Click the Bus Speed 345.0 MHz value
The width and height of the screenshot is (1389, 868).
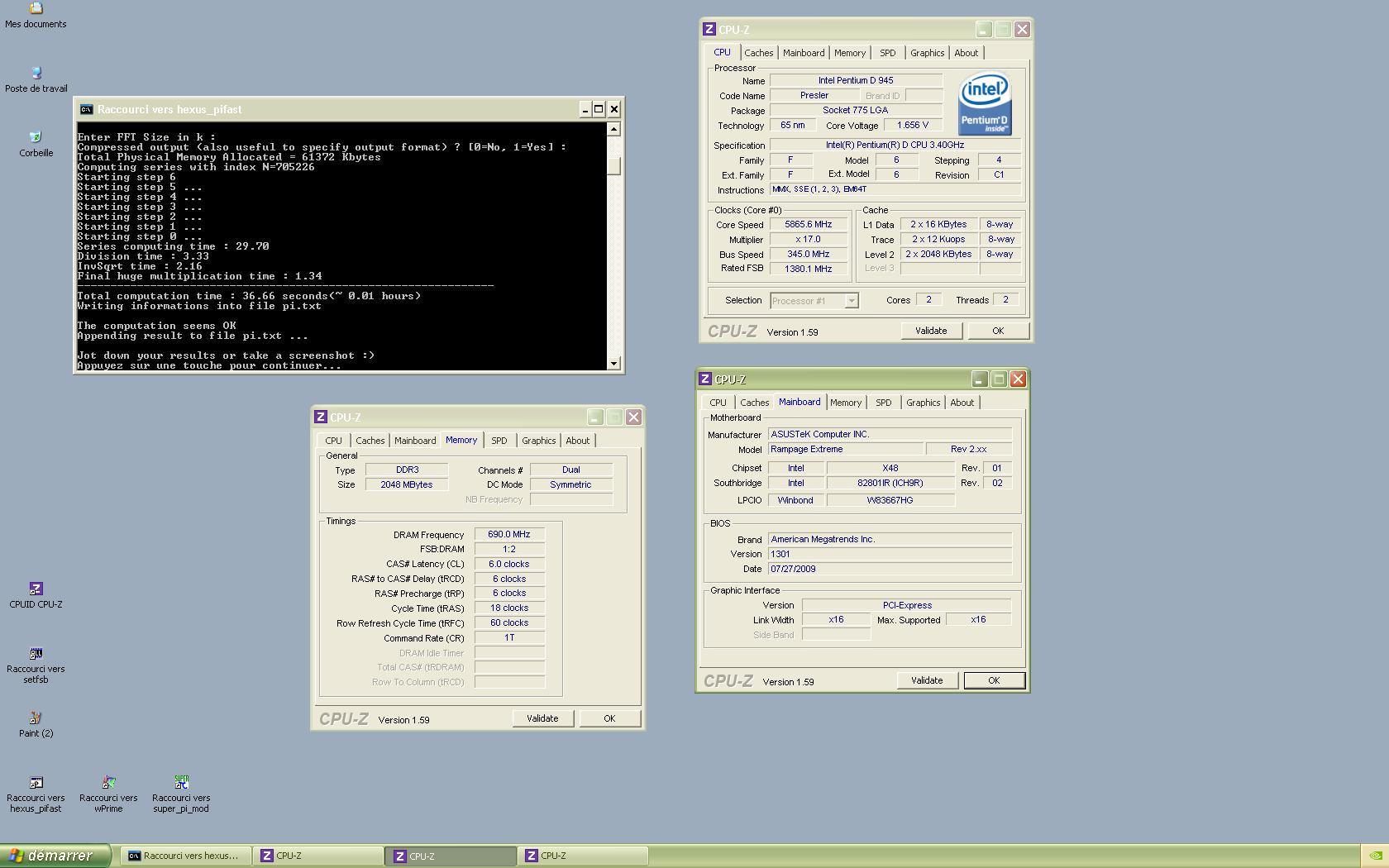pos(809,255)
